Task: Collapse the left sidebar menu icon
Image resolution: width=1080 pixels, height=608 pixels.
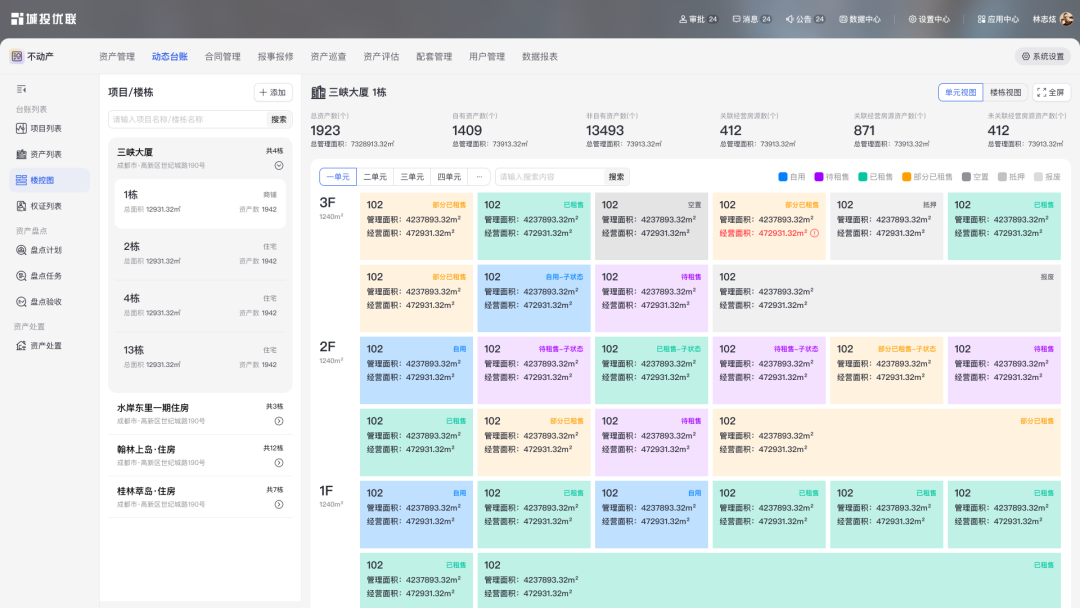Action: point(22,89)
